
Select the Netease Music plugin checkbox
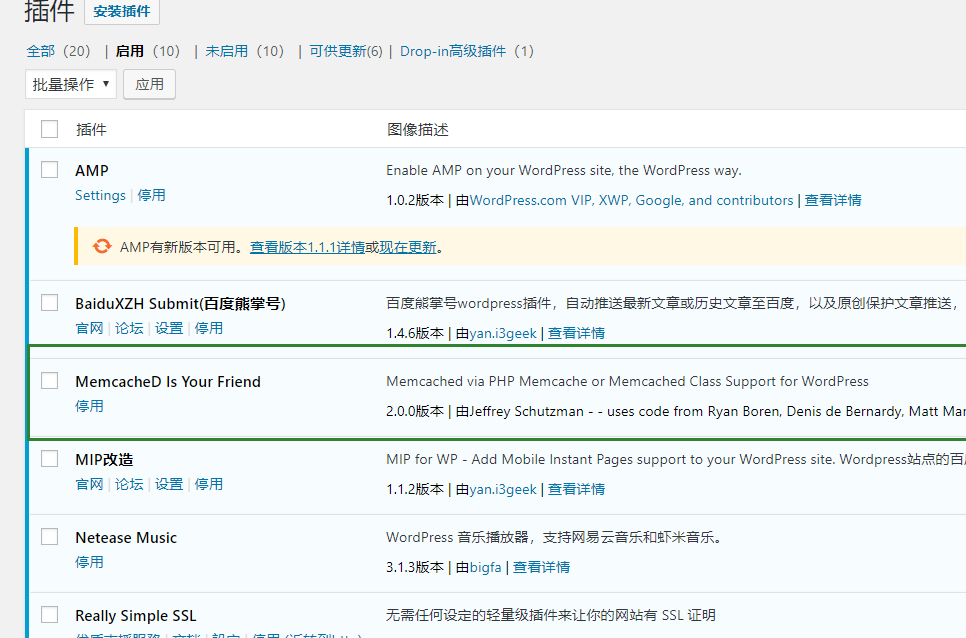tap(49, 536)
